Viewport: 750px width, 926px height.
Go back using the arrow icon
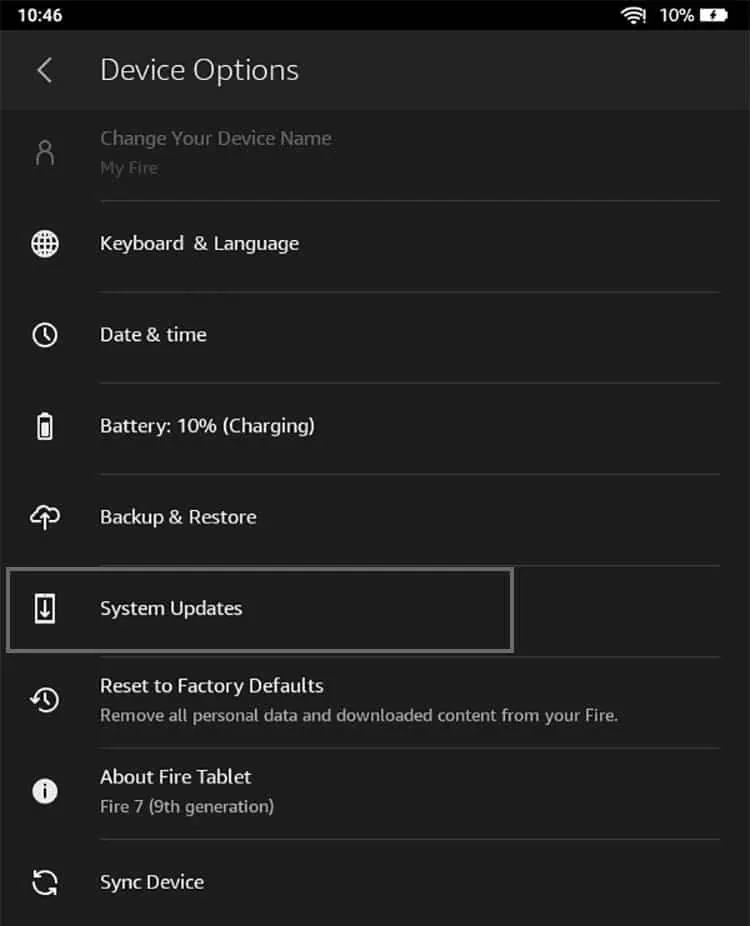45,71
